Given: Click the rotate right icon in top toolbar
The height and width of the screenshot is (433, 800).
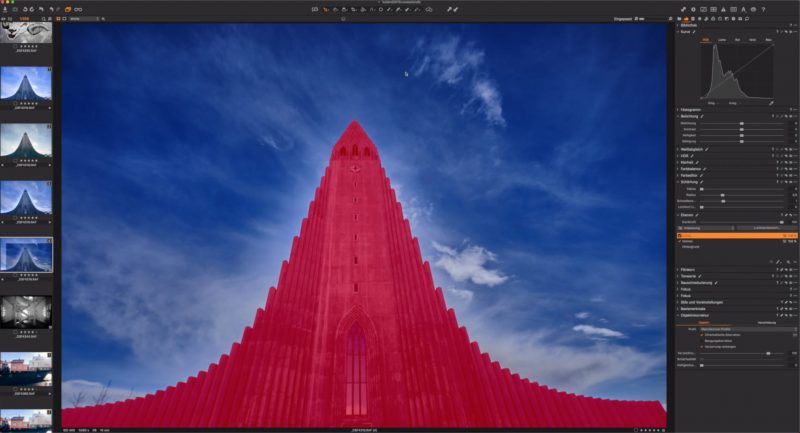Looking at the screenshot, I should point(32,9).
